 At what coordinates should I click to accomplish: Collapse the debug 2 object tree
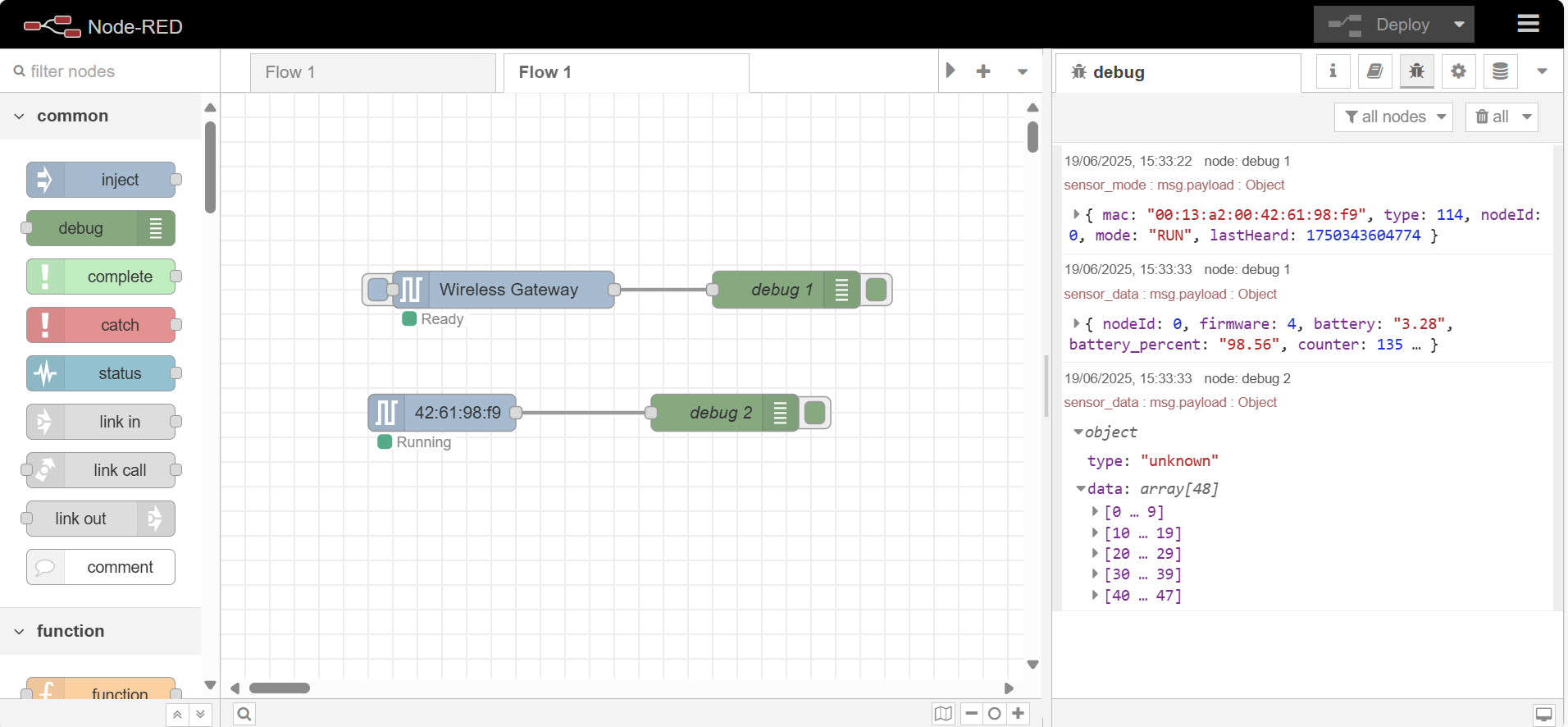[1078, 432]
